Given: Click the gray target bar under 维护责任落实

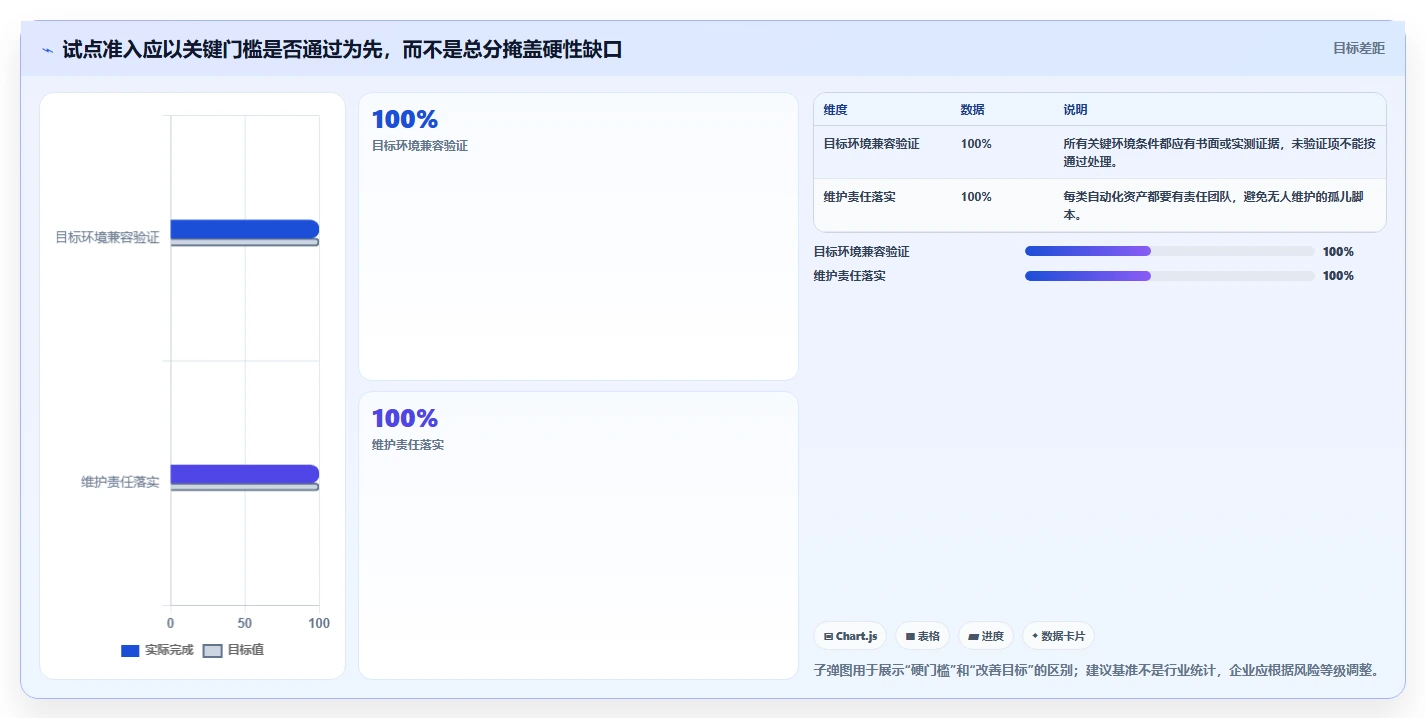Looking at the screenshot, I should [x=244, y=487].
